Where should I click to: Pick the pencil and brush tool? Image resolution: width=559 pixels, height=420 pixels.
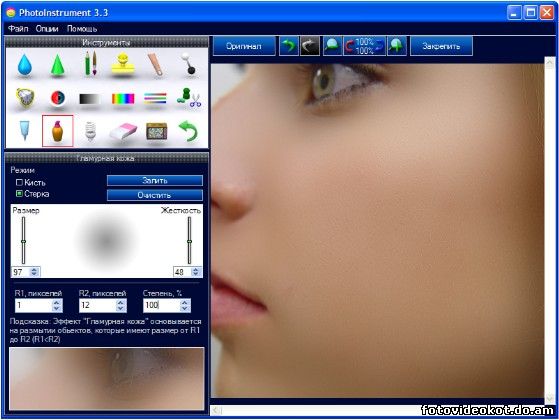pyautogui.click(x=91, y=63)
